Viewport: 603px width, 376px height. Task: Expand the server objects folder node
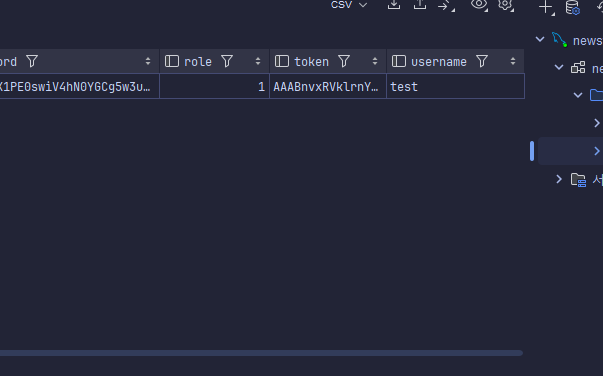tap(559, 179)
